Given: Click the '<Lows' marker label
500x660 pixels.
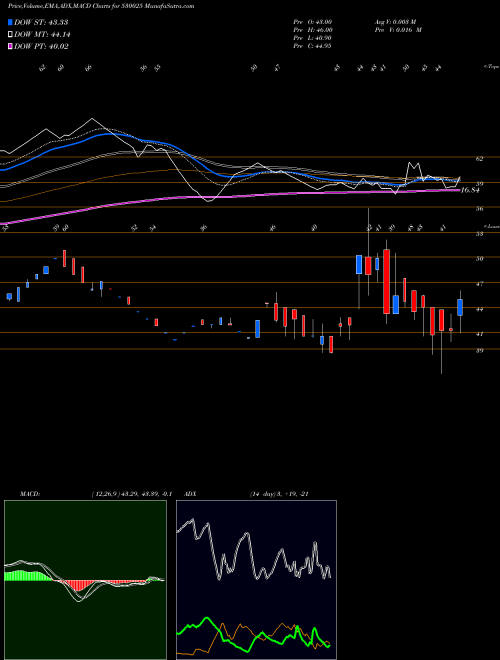Looking at the screenshot, I should pyautogui.click(x=492, y=226).
